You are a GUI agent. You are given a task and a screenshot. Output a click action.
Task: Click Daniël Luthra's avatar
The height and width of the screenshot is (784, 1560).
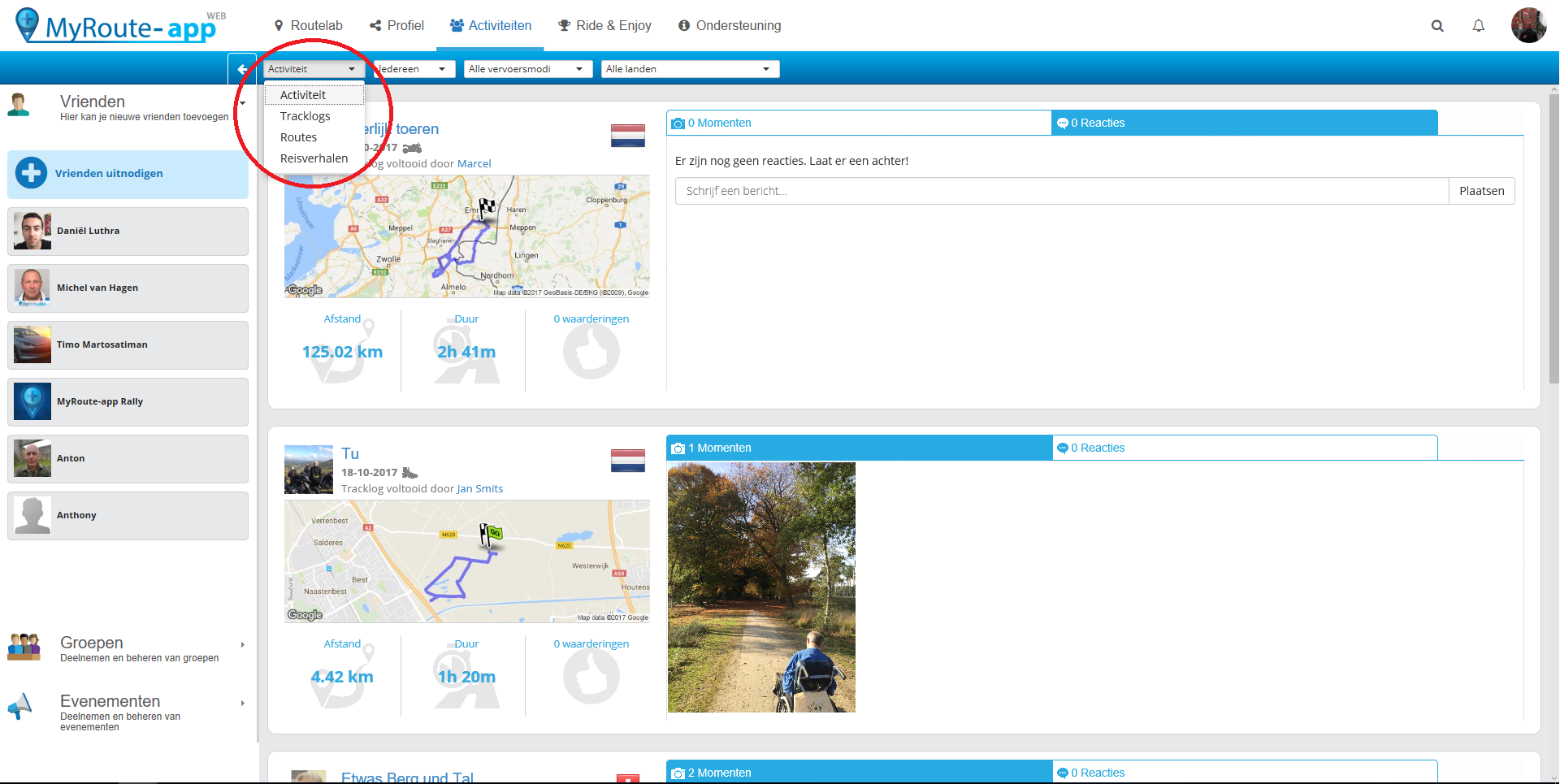point(32,231)
